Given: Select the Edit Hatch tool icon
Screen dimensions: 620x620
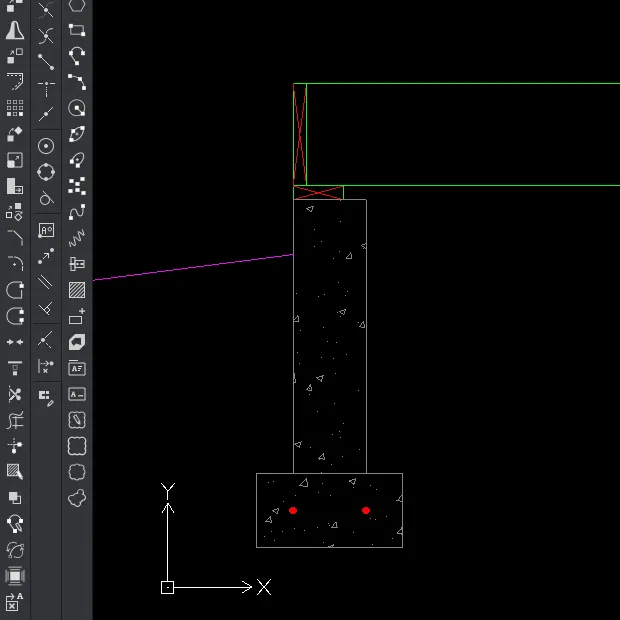Looking at the screenshot, I should tap(15, 471).
